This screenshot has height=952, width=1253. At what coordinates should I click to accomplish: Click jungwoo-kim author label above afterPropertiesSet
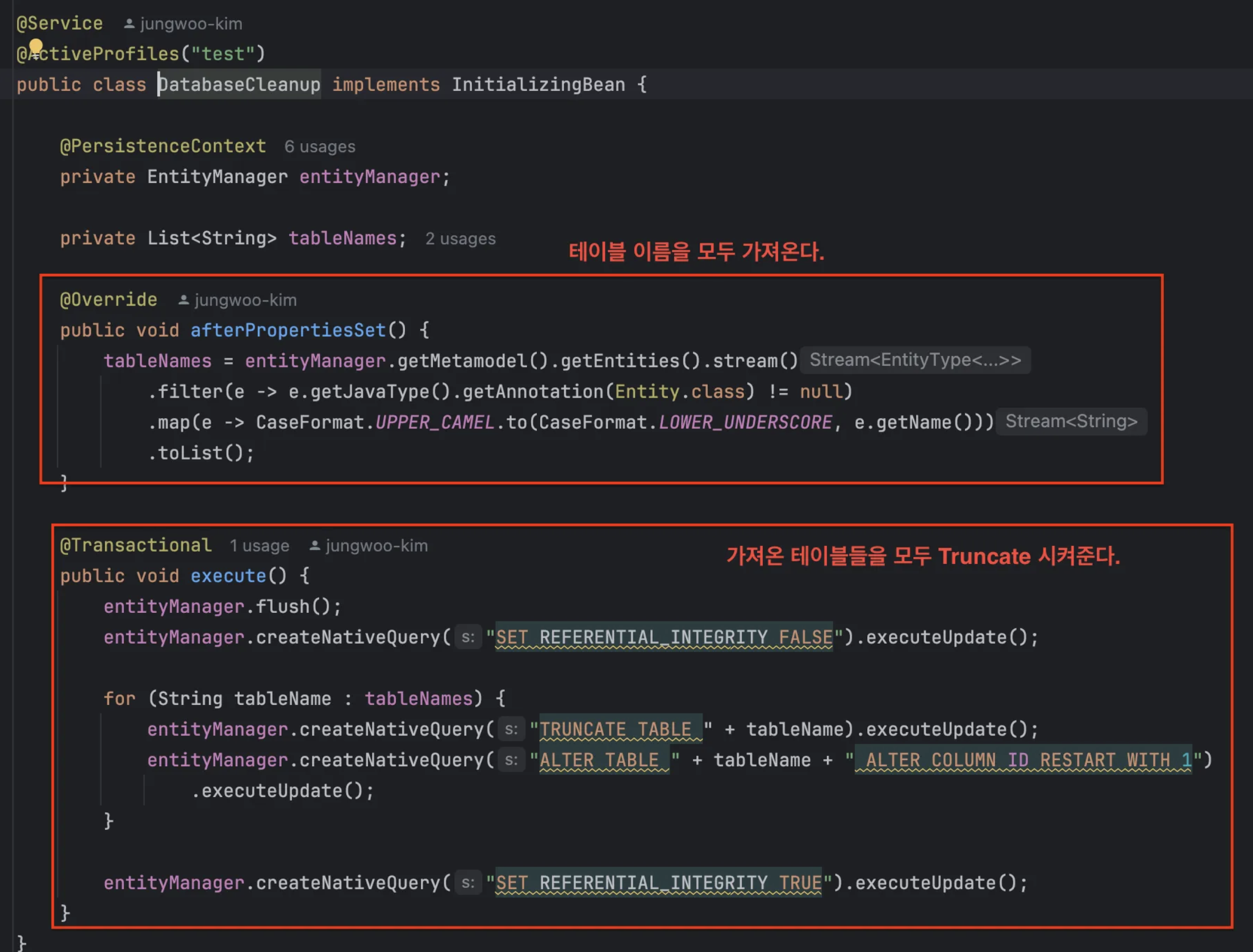(x=245, y=300)
